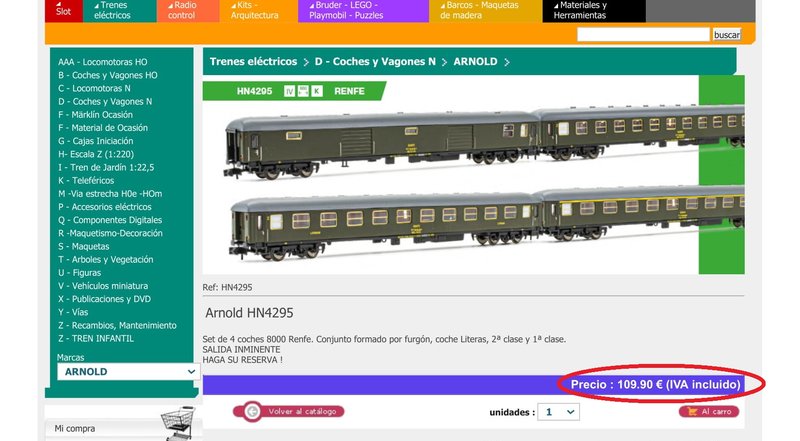Select Z - TREN INFANTIL category

point(96,338)
